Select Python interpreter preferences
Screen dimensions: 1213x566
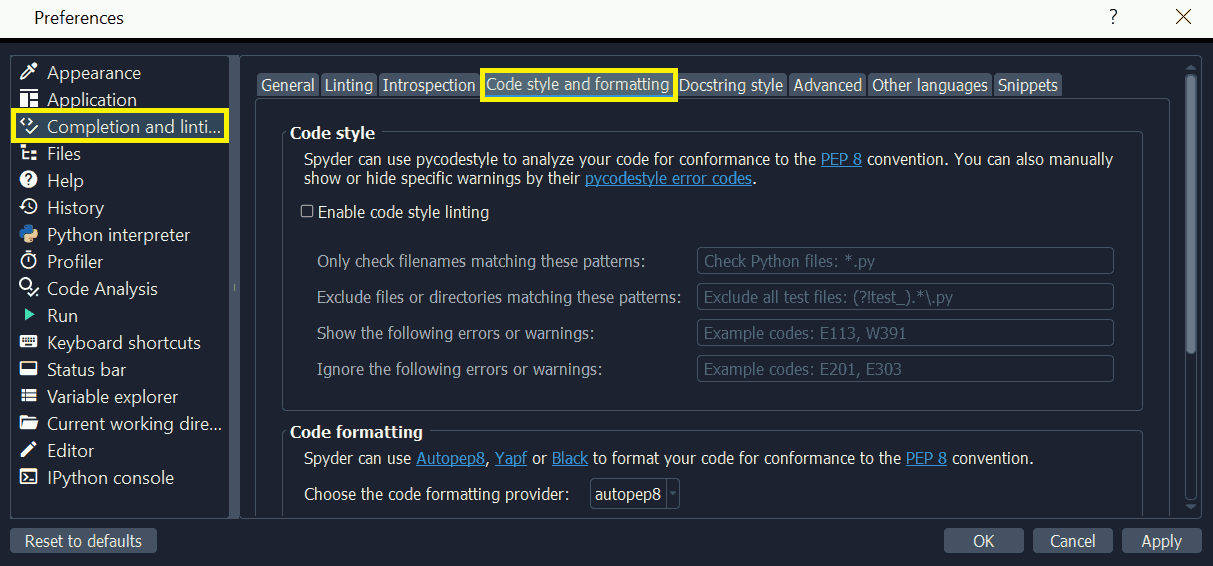120,234
